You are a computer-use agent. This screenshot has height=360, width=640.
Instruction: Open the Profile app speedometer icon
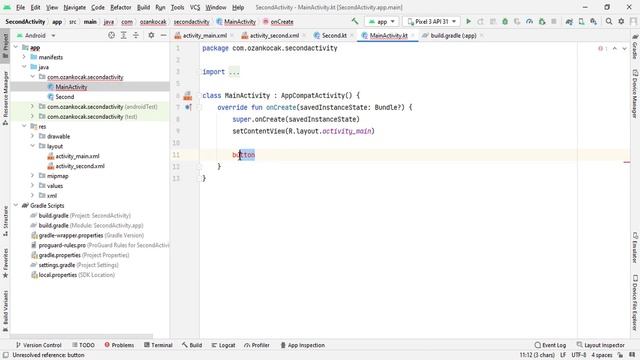pos(529,21)
